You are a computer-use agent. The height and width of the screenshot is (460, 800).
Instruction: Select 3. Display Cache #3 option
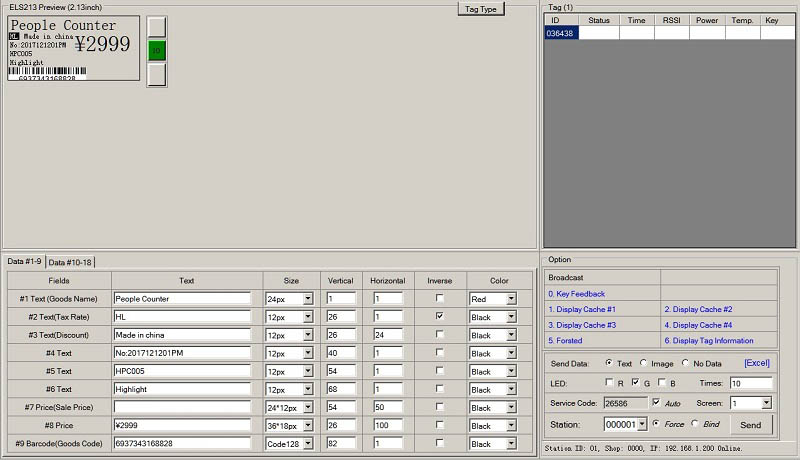pos(582,325)
